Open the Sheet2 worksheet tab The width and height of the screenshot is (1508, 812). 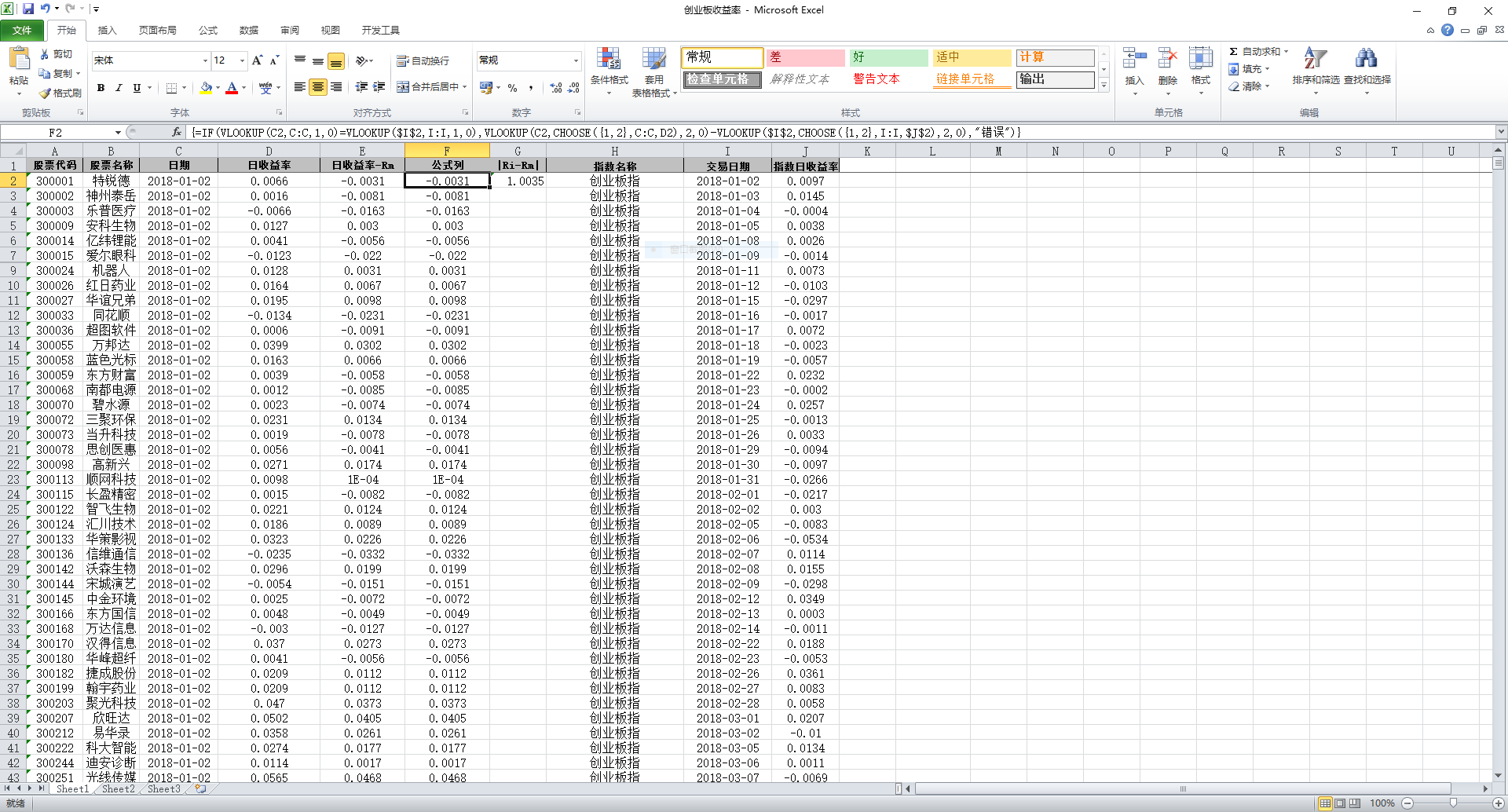(119, 788)
